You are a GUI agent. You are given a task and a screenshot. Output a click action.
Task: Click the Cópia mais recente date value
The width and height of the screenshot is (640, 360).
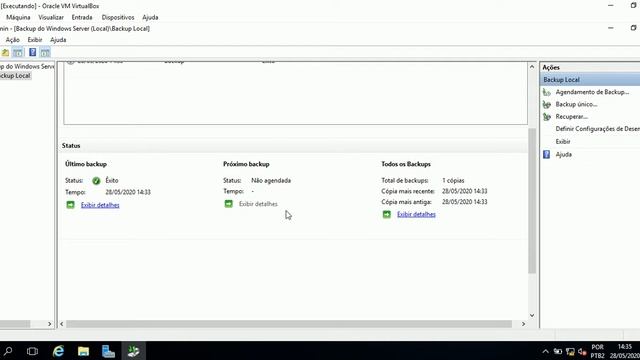[464, 191]
